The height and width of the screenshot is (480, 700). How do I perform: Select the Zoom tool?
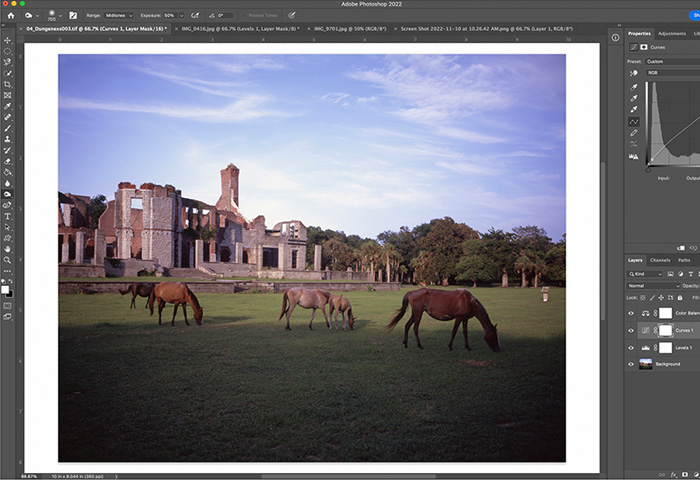pos(8,260)
